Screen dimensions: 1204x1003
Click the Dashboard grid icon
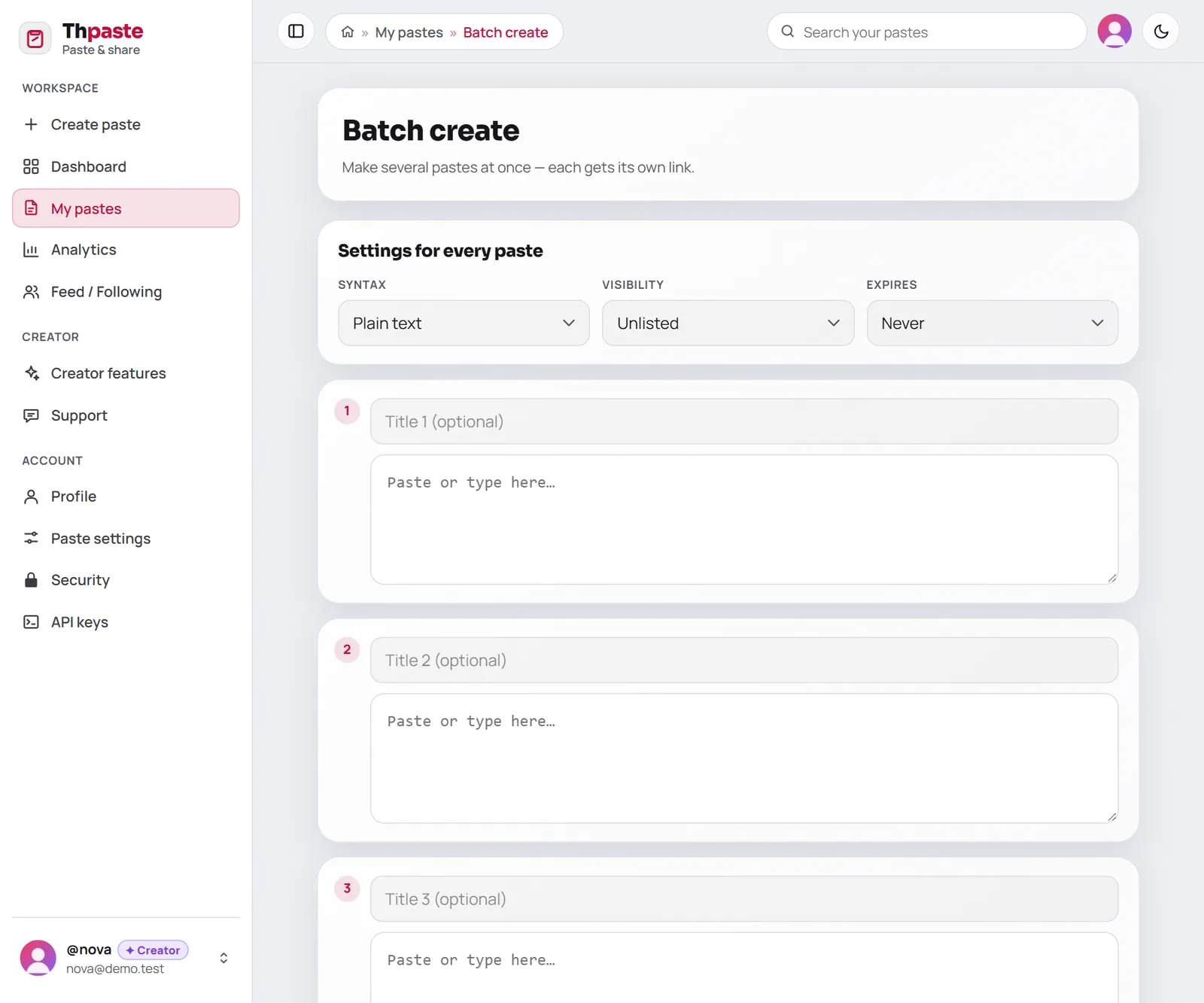click(31, 166)
